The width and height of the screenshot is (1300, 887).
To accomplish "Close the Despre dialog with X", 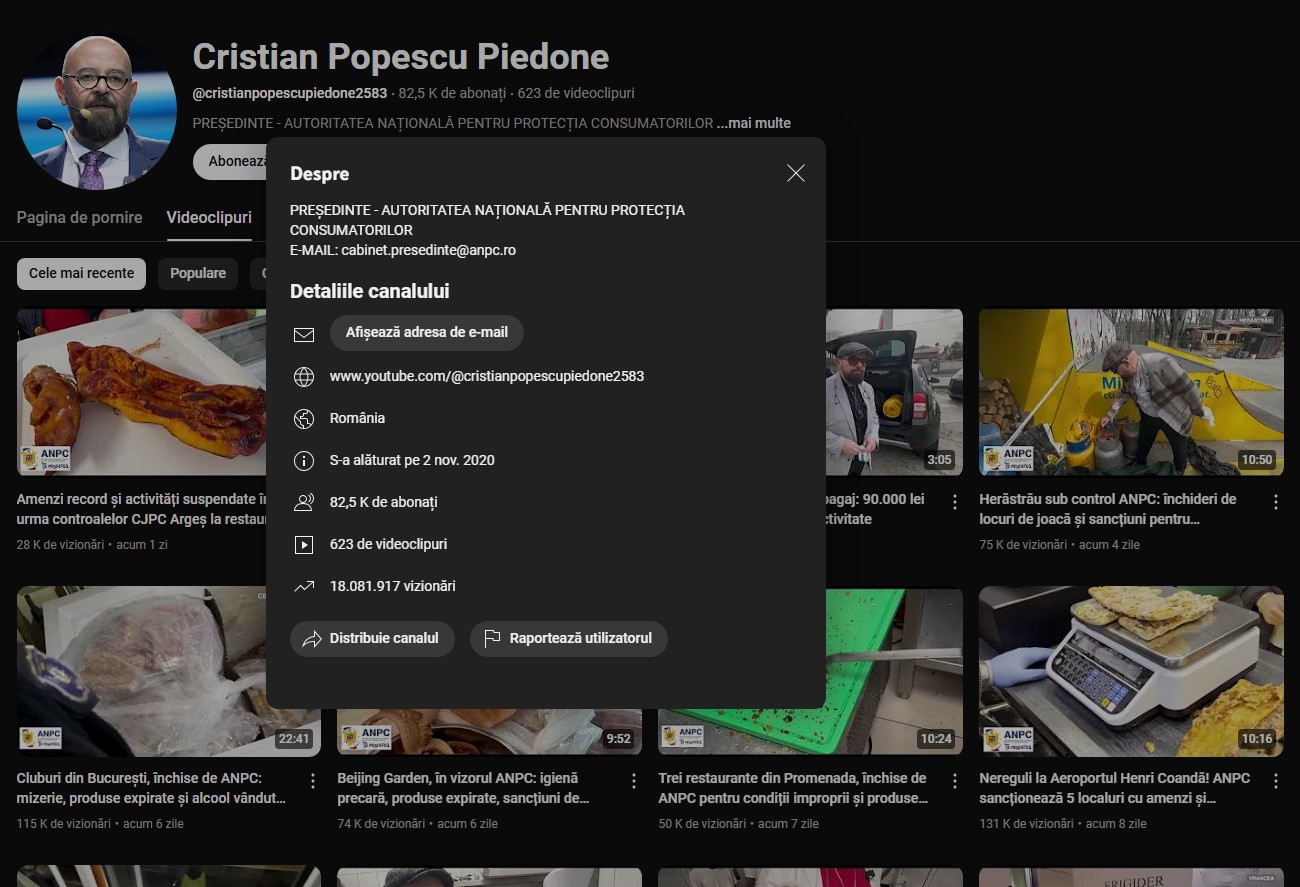I will coord(795,174).
